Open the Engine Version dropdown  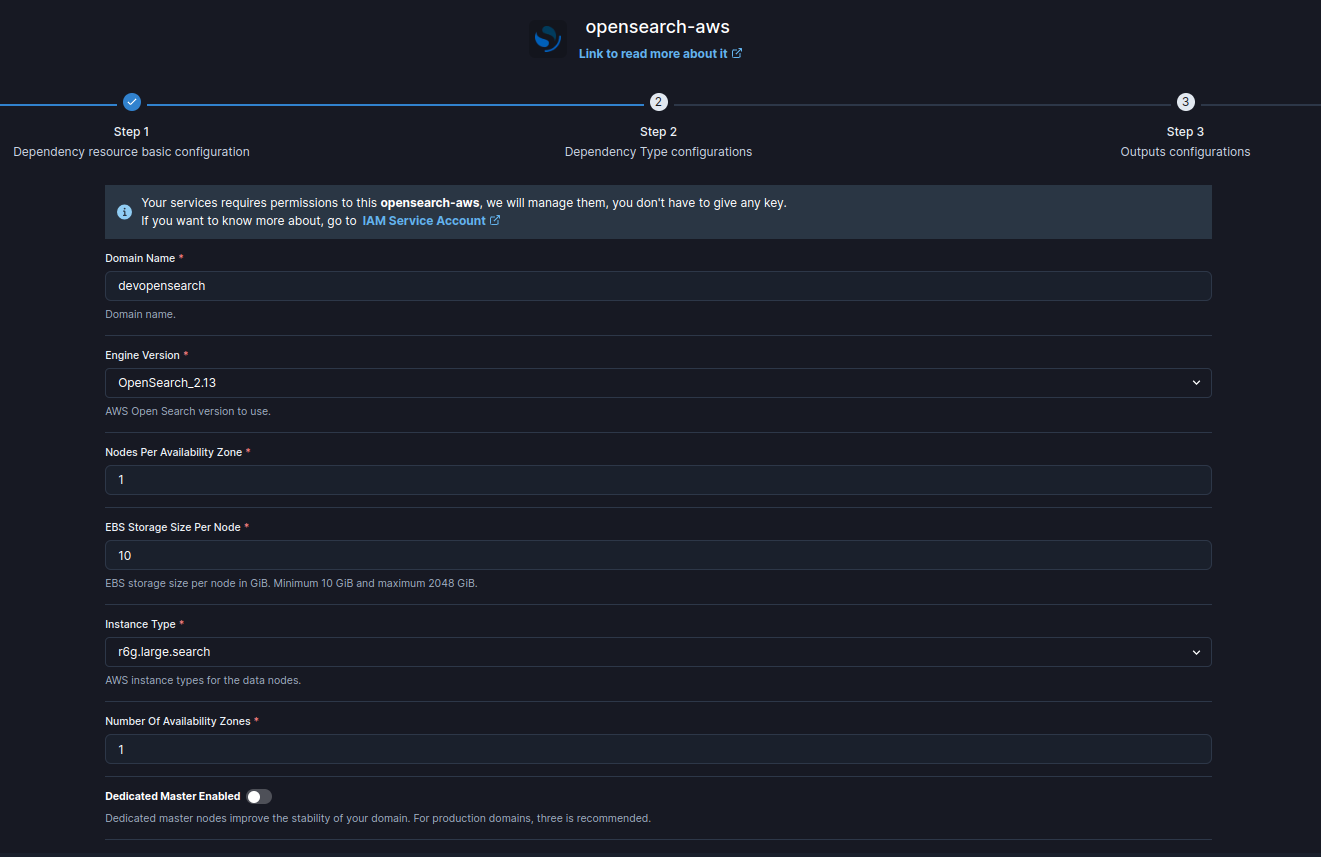(x=658, y=383)
